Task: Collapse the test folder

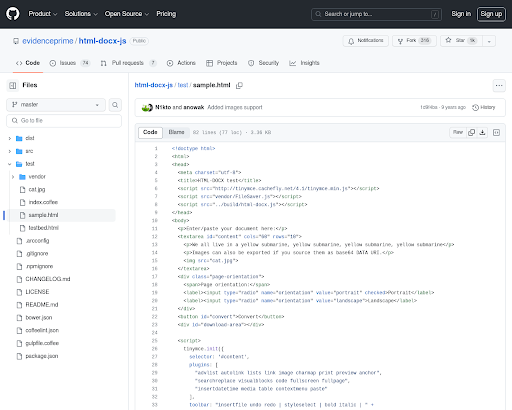Action: point(10,164)
